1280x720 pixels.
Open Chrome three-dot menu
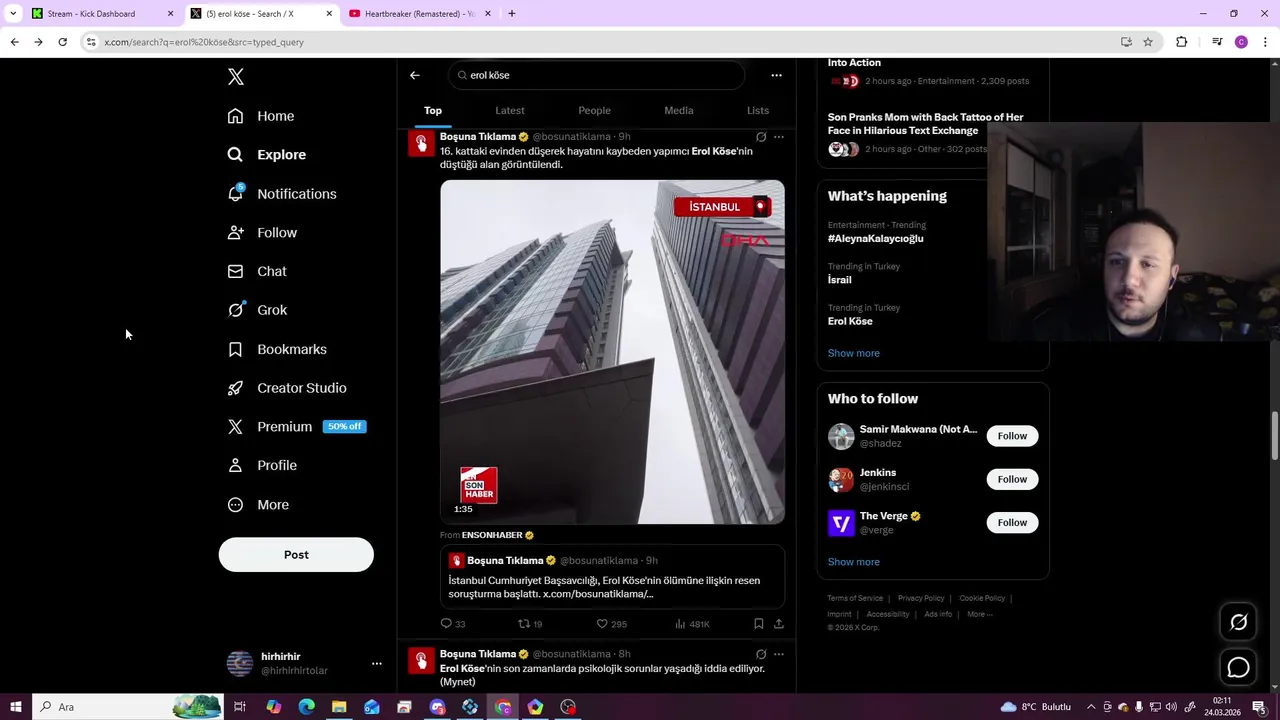coord(1265,42)
